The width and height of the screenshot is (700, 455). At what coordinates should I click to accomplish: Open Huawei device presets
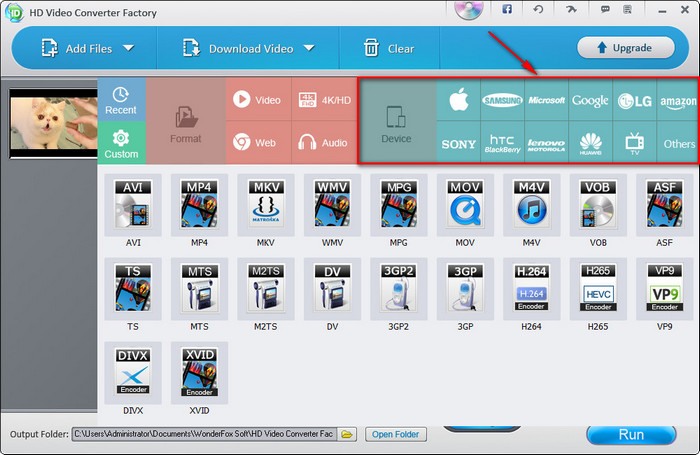[x=591, y=142]
